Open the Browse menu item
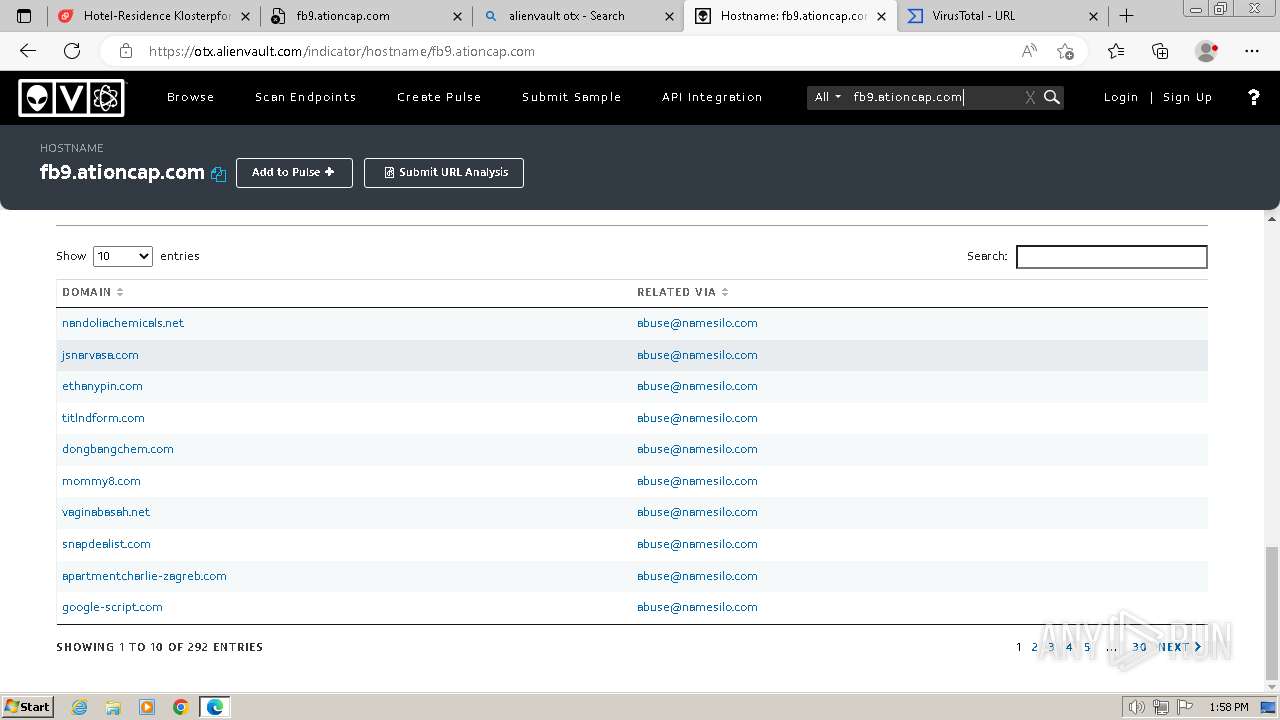This screenshot has width=1280, height=720. 191,97
